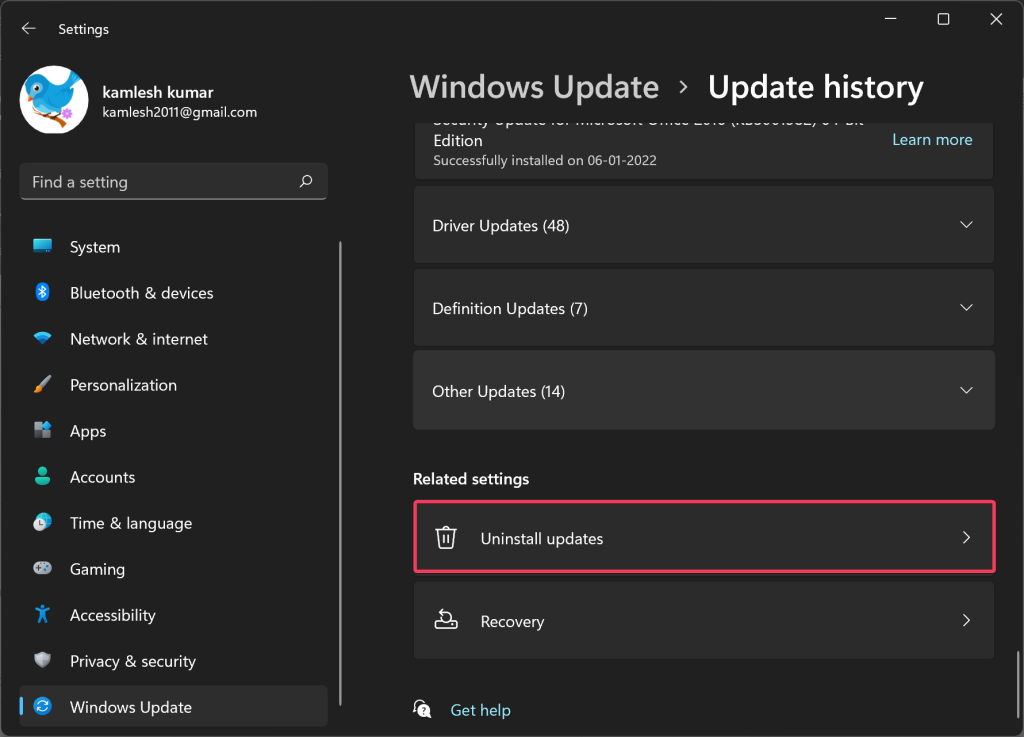
Task: Click the Related settings heading
Action: [471, 479]
